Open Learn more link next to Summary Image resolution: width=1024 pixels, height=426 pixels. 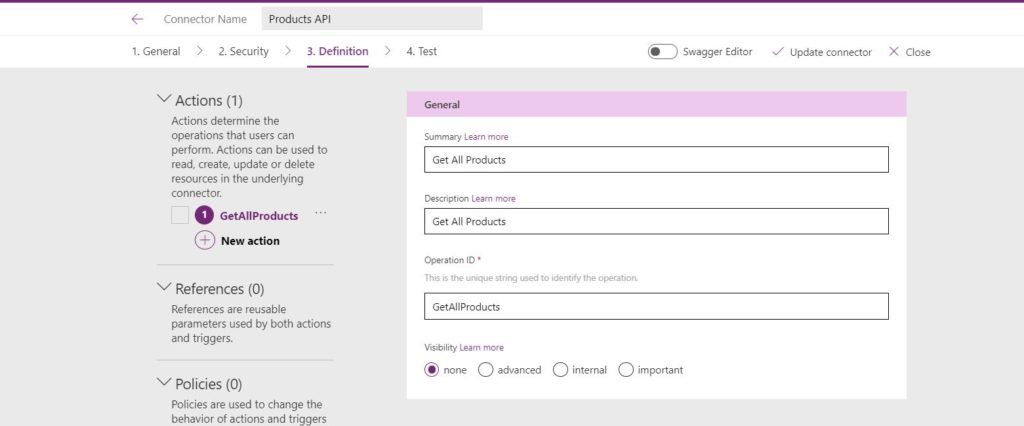pos(486,137)
